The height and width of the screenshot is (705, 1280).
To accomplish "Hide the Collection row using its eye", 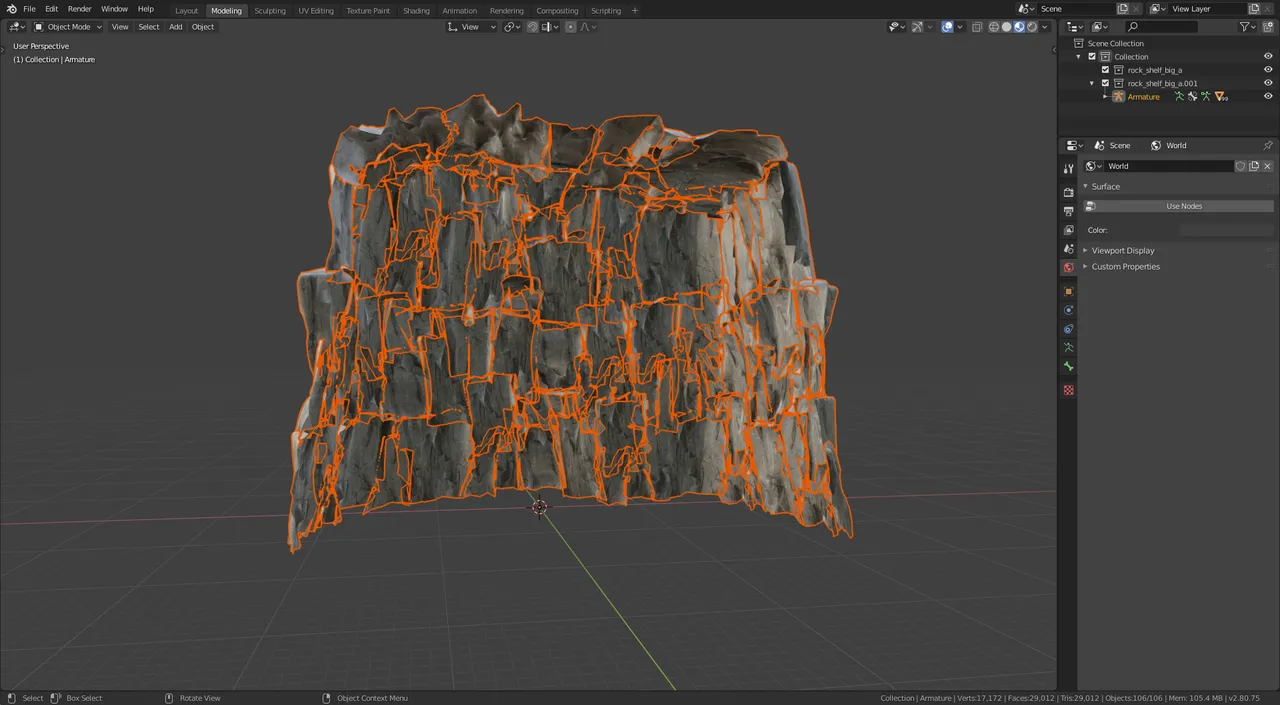I will point(1268,57).
